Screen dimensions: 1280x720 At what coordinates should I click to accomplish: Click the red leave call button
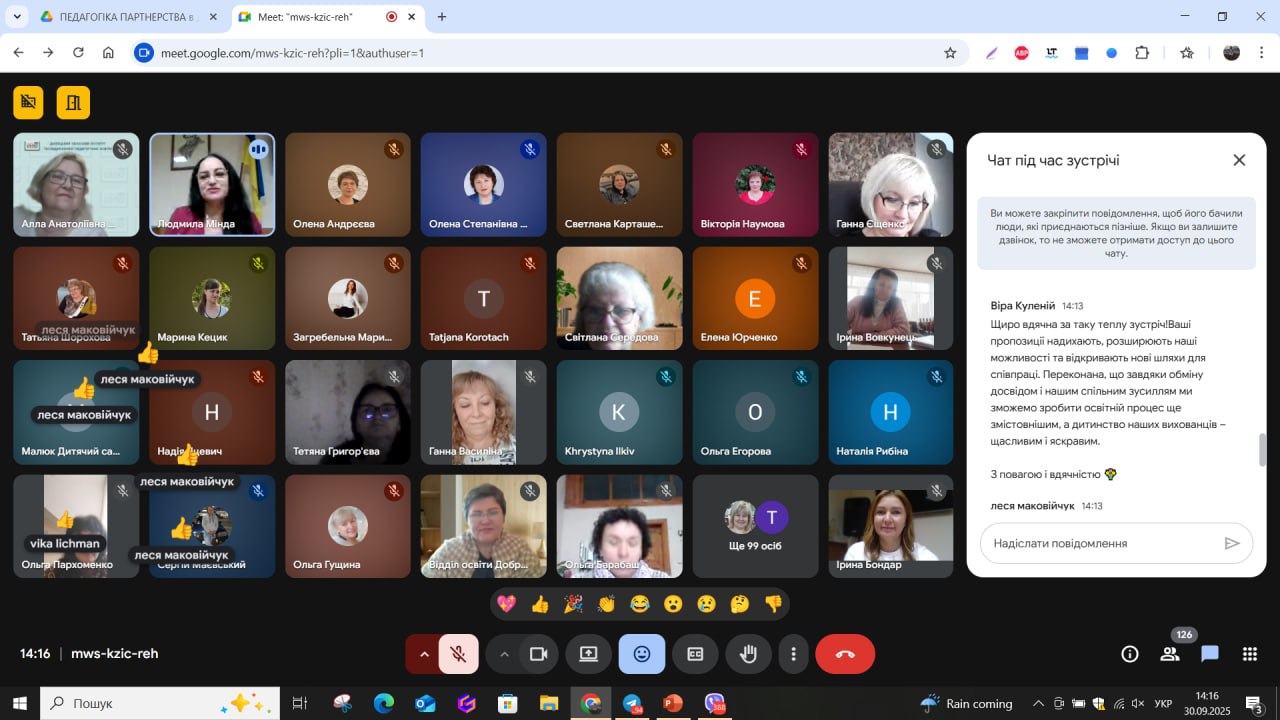pos(845,654)
